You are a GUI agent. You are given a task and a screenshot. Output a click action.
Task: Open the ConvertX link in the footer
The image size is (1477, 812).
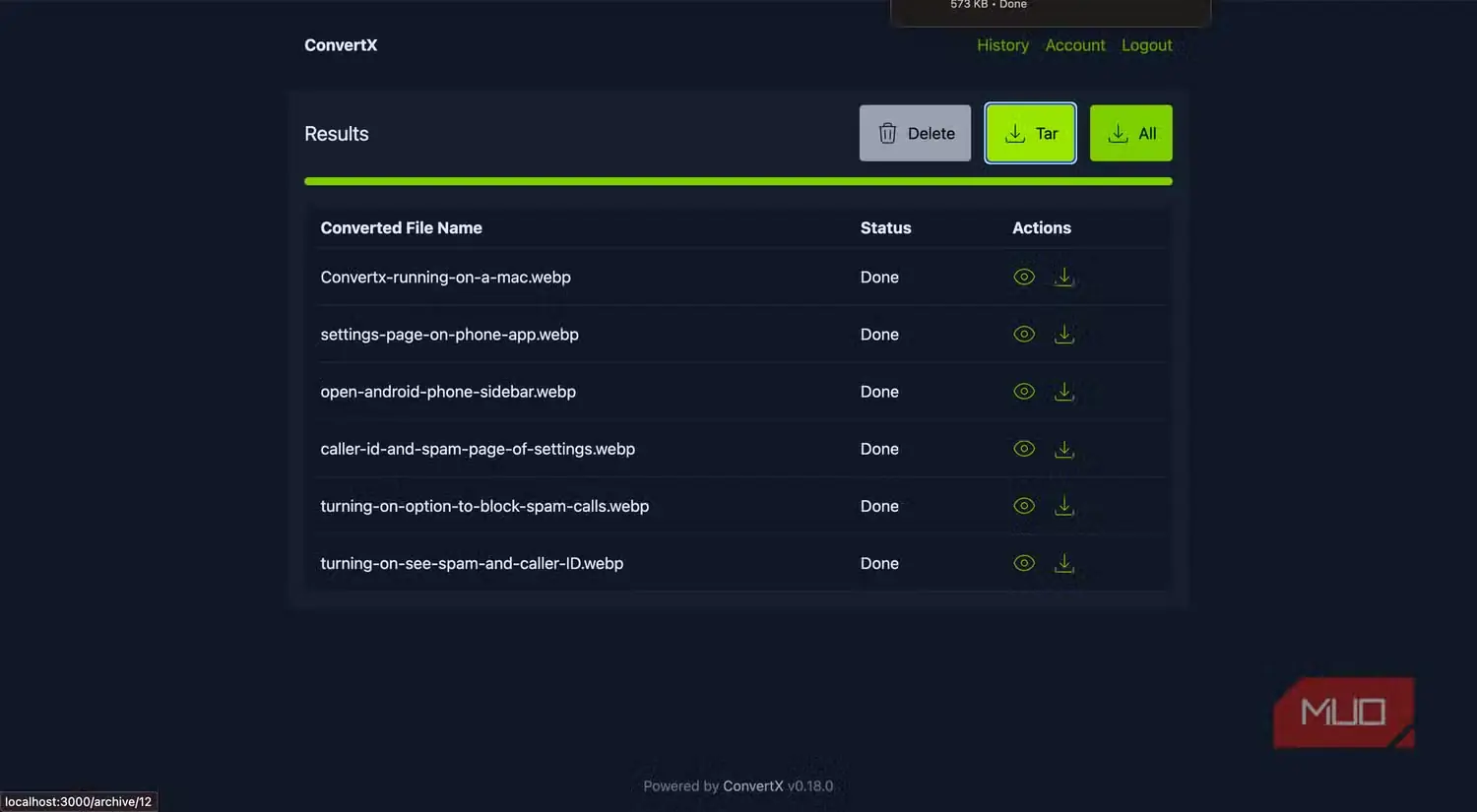click(753, 786)
